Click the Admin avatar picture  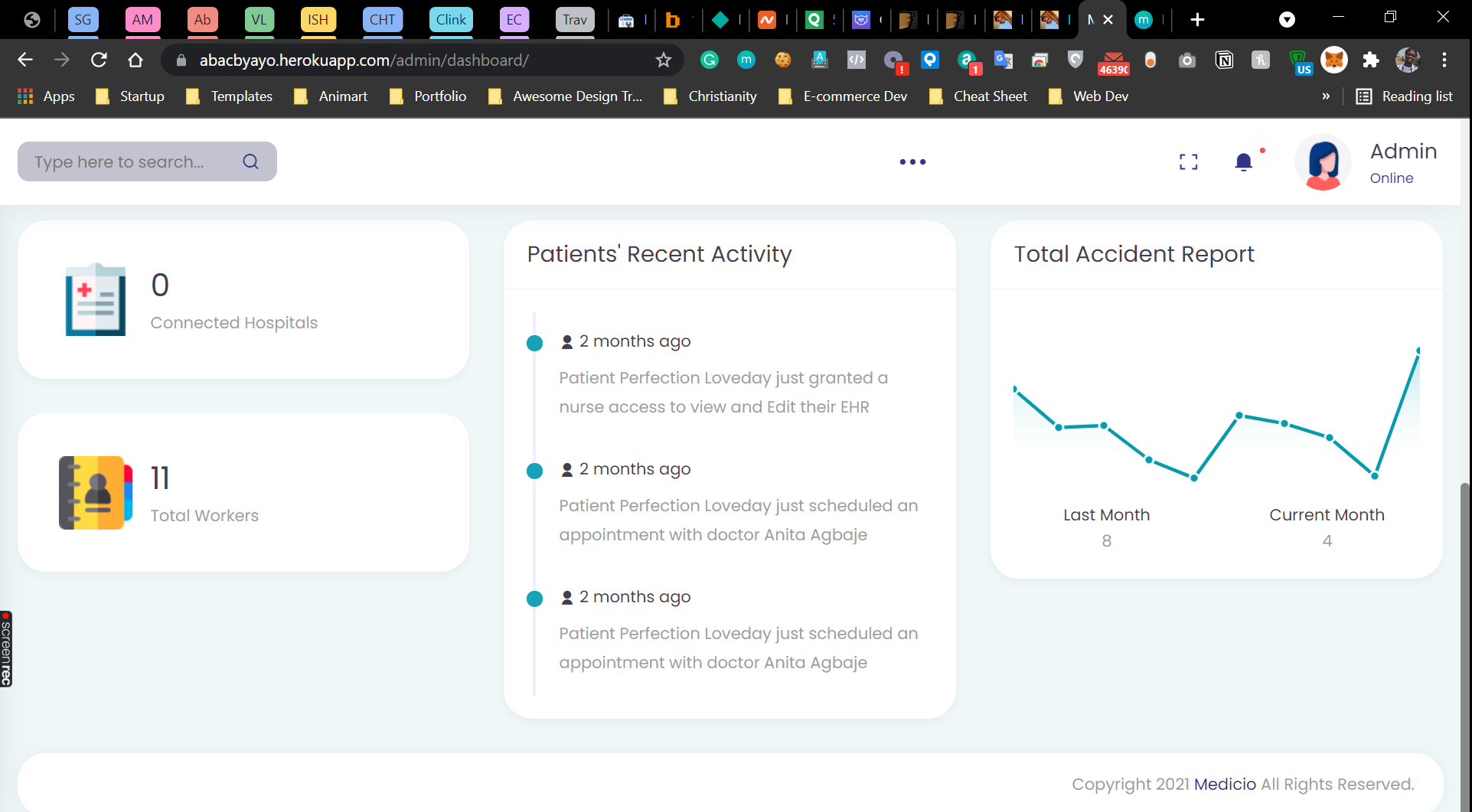(x=1323, y=162)
